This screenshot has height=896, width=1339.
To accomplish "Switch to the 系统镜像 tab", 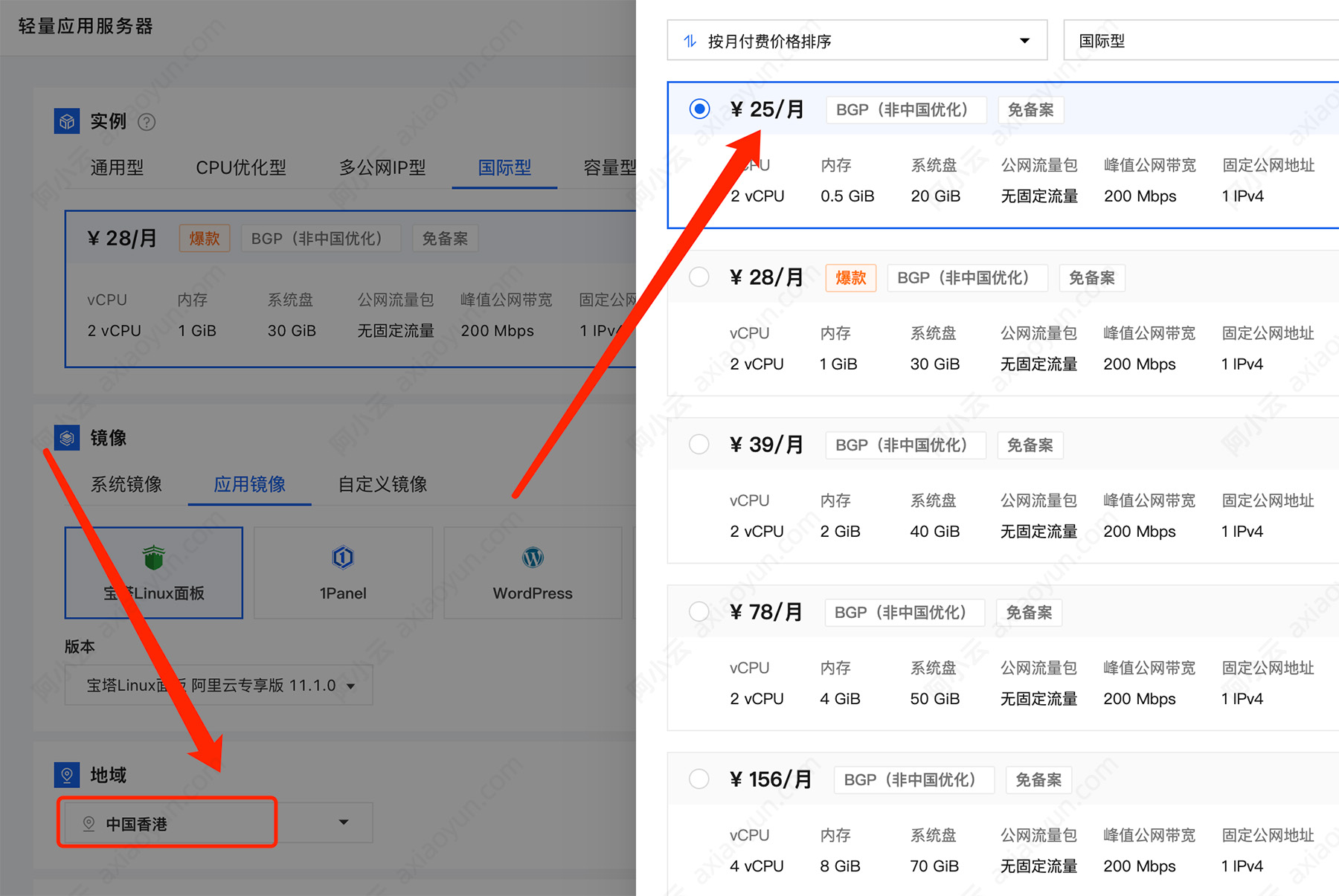I will pos(126,484).
